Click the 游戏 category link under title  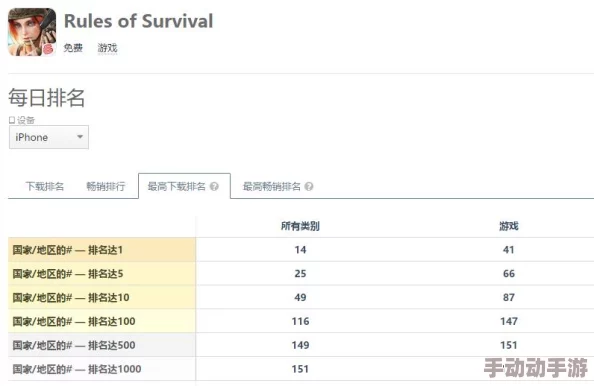pyautogui.click(x=107, y=48)
